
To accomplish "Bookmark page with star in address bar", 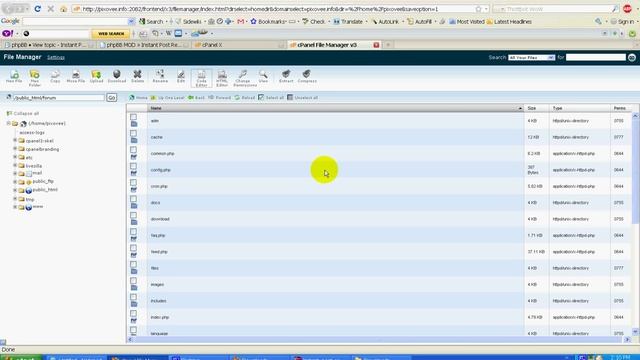I will click(478, 9).
